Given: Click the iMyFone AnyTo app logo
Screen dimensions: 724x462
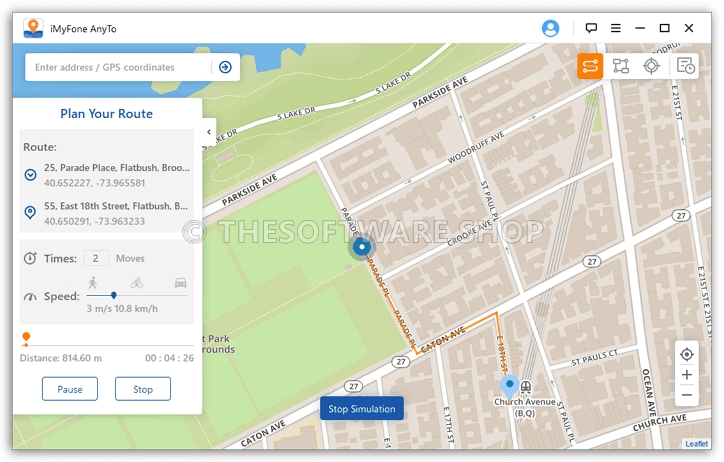Looking at the screenshot, I should coord(33,28).
